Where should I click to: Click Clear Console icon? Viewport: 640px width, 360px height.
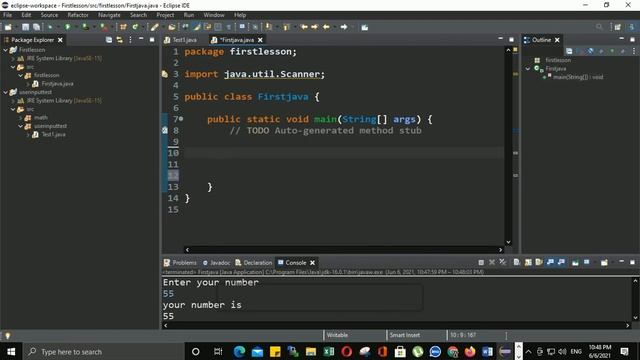click(516, 262)
